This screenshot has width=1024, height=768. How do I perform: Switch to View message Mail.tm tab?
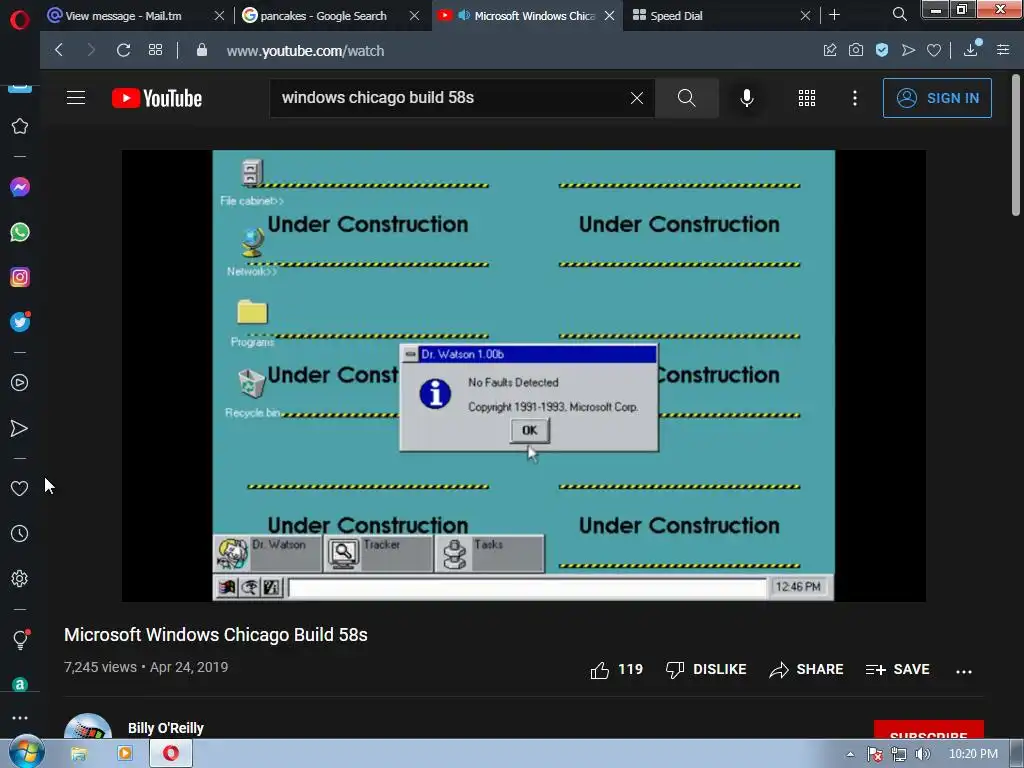124,16
